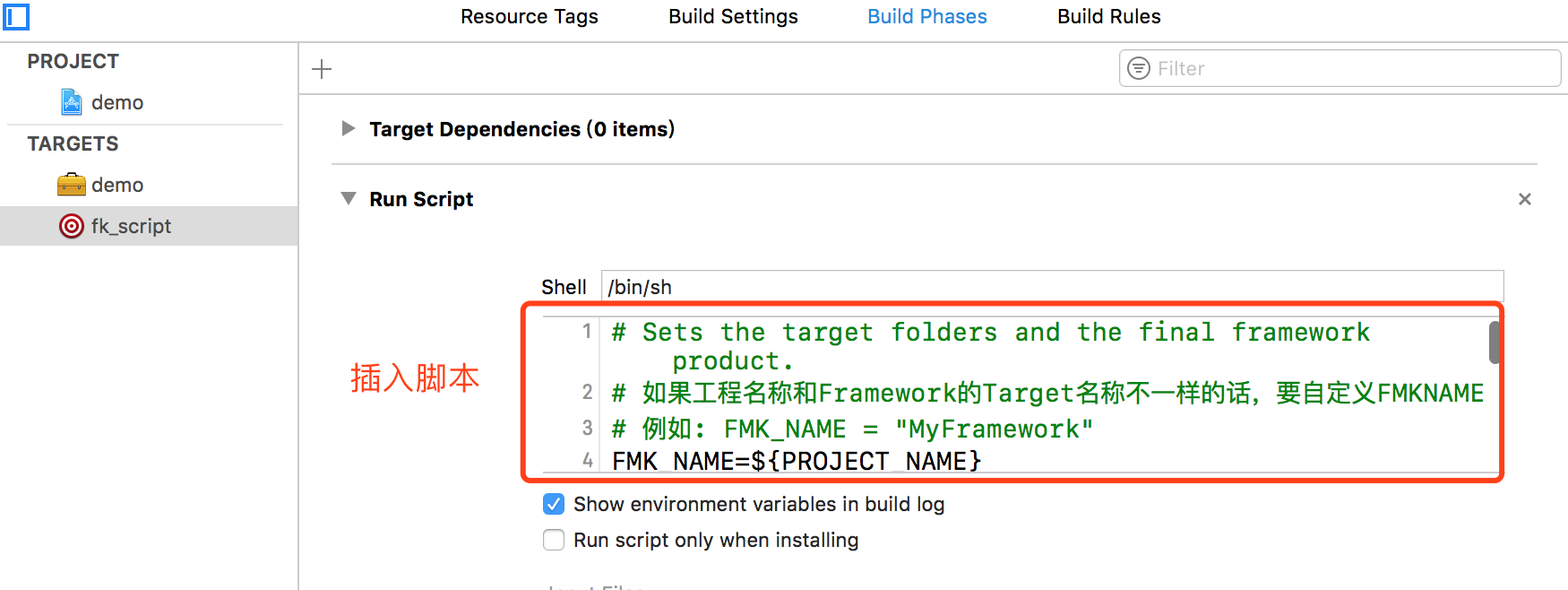Click script line 3 with FMK_NAME example
Viewport: 1568px width, 590px height.
point(852,429)
